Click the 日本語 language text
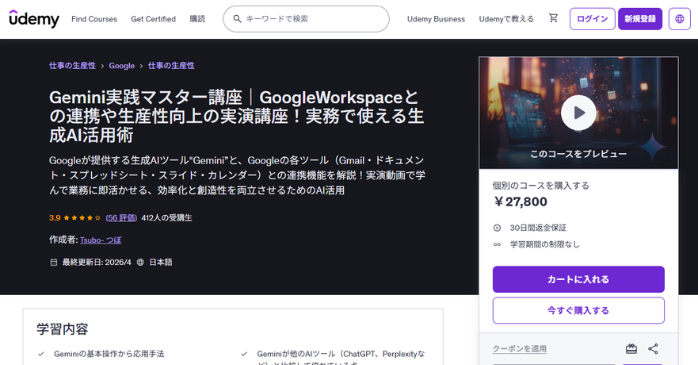 tap(160, 262)
